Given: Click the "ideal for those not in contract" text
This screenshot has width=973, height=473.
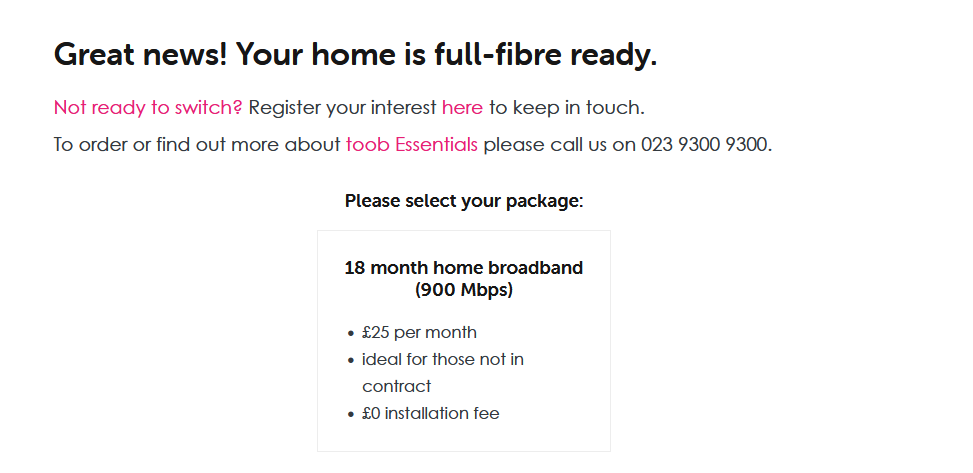Looking at the screenshot, I should pyautogui.click(x=442, y=360).
